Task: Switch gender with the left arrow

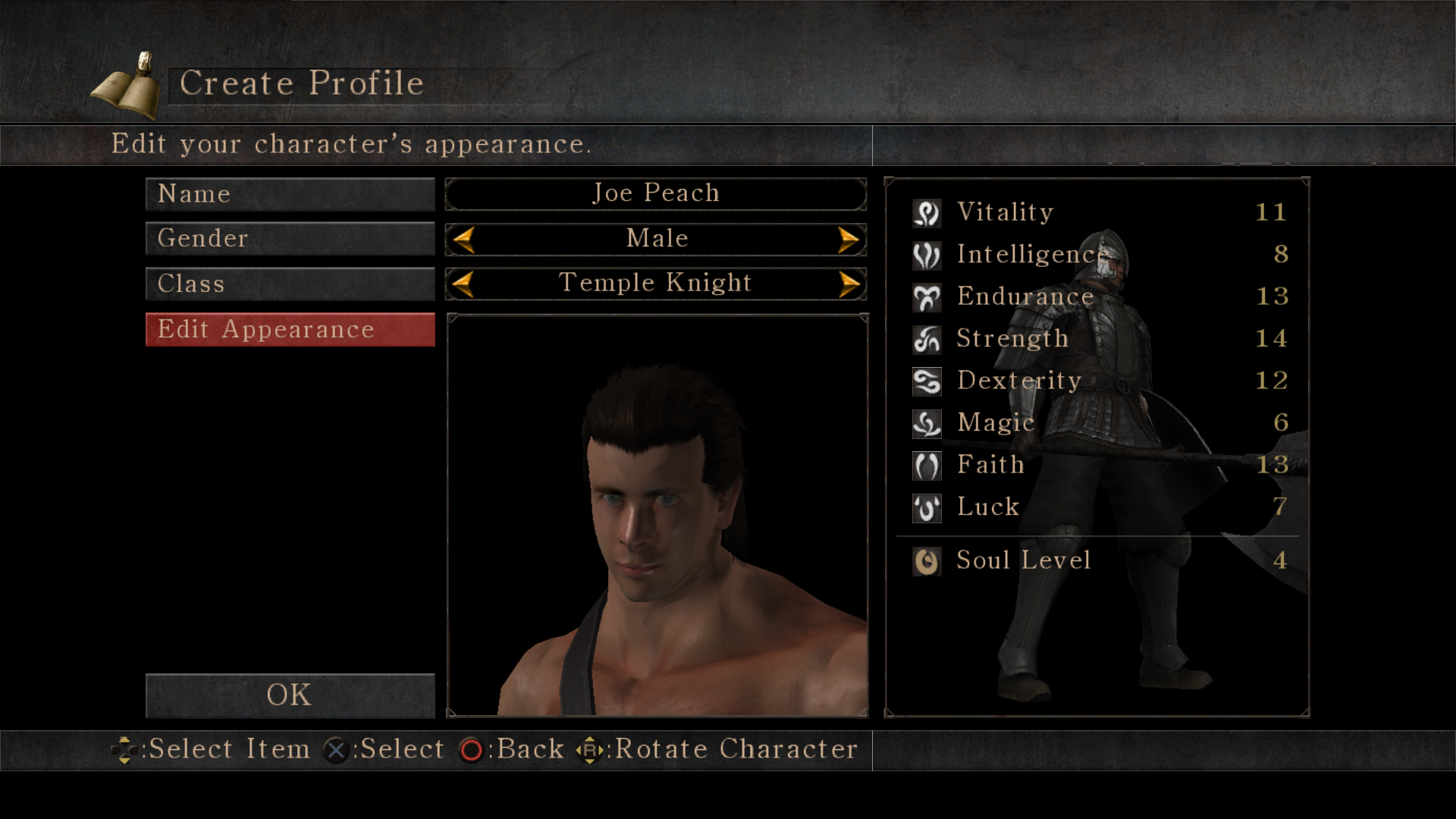Action: (x=463, y=240)
